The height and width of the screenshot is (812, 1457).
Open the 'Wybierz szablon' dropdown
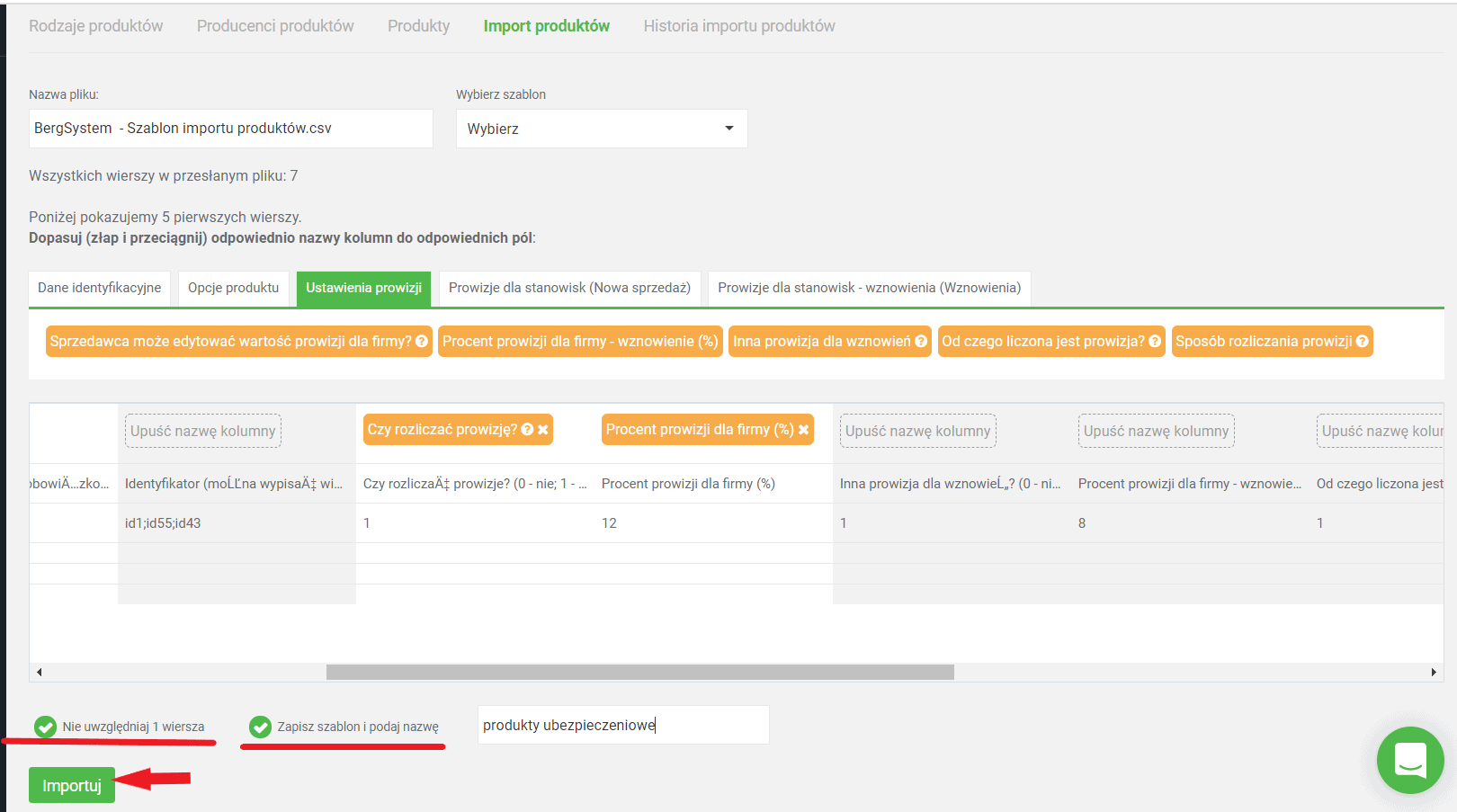point(601,129)
